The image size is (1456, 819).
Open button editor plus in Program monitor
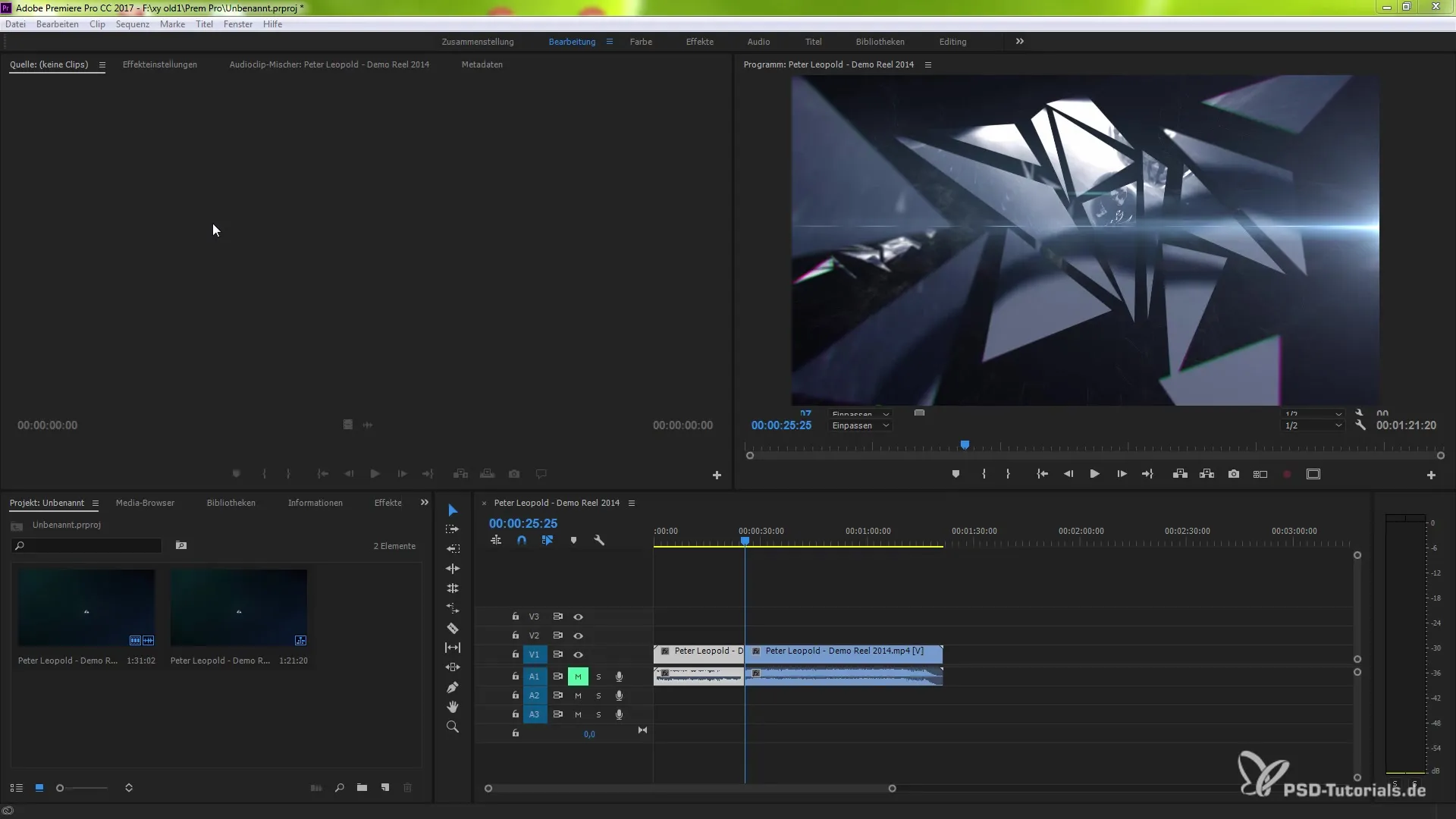tap(1431, 475)
